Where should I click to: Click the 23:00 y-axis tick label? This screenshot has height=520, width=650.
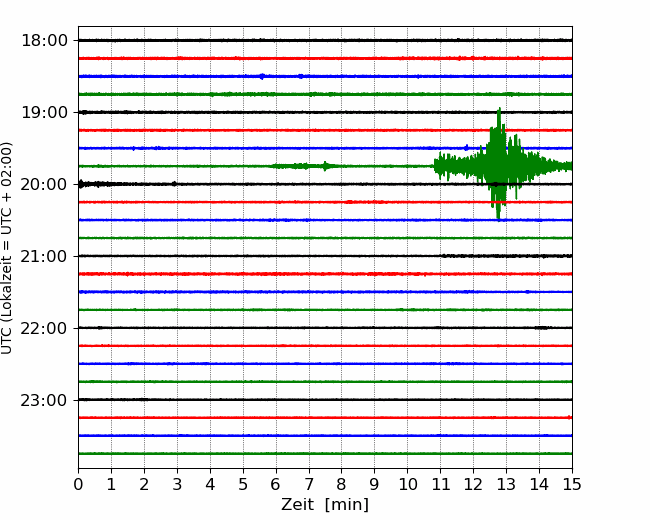pos(44,400)
